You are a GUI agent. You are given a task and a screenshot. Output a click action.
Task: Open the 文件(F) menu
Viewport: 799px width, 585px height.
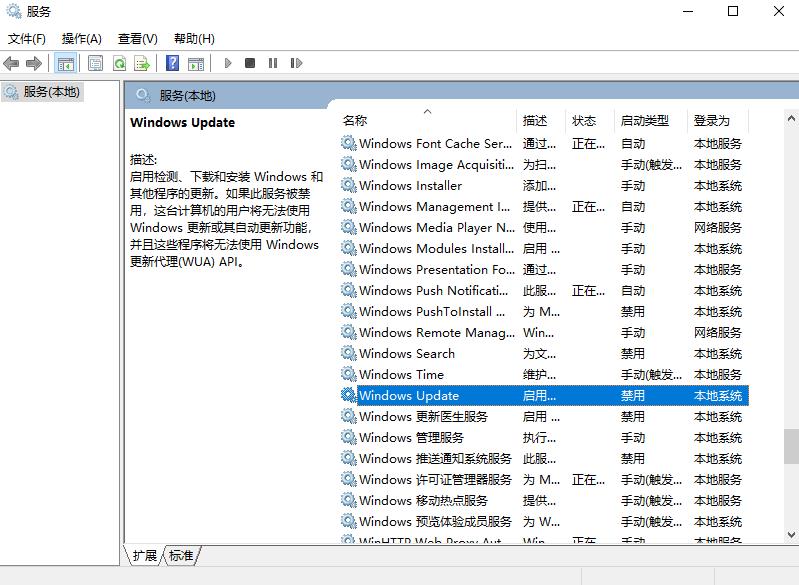27,38
